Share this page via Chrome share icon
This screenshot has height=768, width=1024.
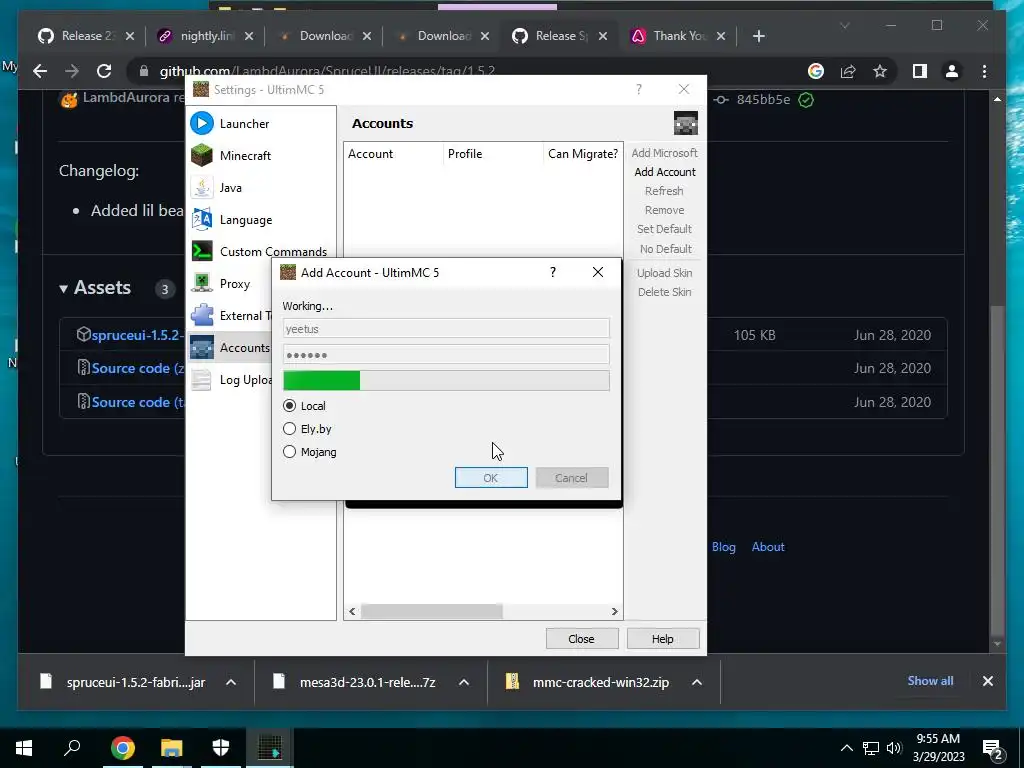click(x=848, y=71)
